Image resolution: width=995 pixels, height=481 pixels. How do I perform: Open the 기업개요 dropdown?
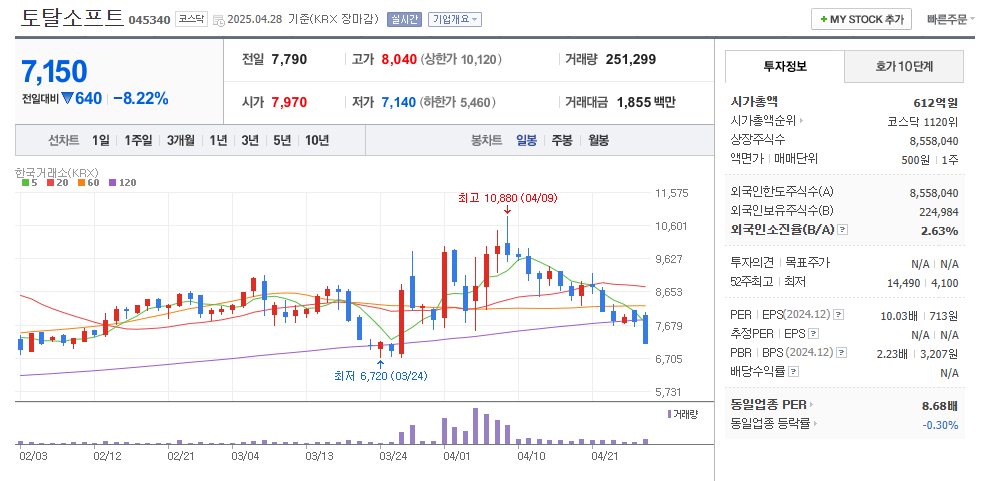(454, 19)
